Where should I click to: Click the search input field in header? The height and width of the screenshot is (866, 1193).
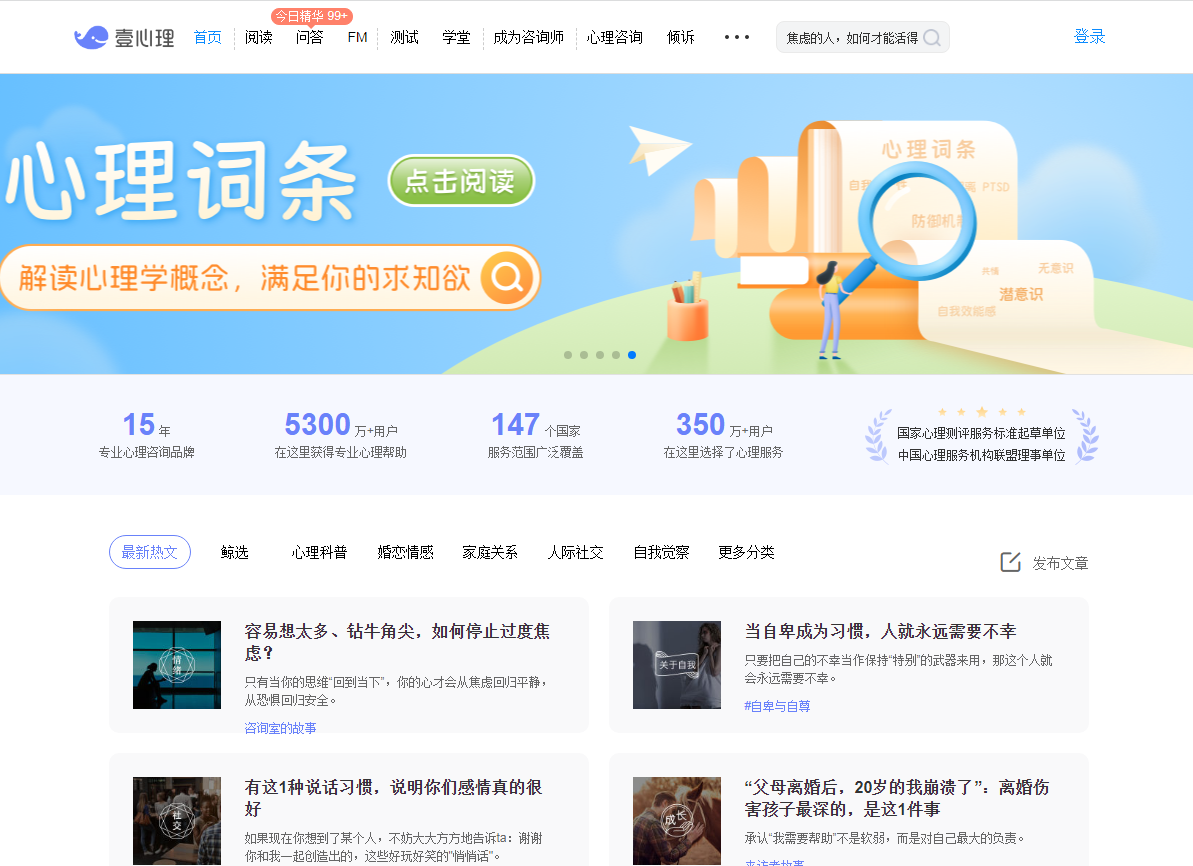[x=850, y=38]
